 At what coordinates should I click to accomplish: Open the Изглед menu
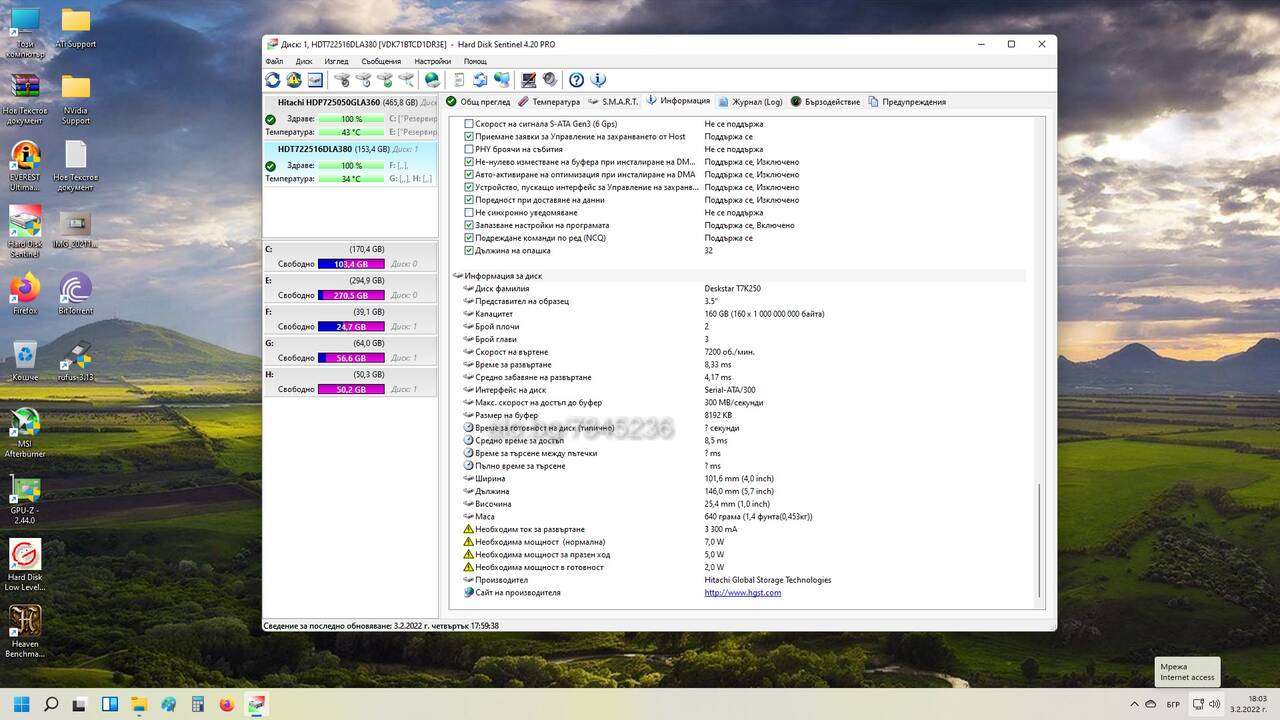(x=336, y=61)
